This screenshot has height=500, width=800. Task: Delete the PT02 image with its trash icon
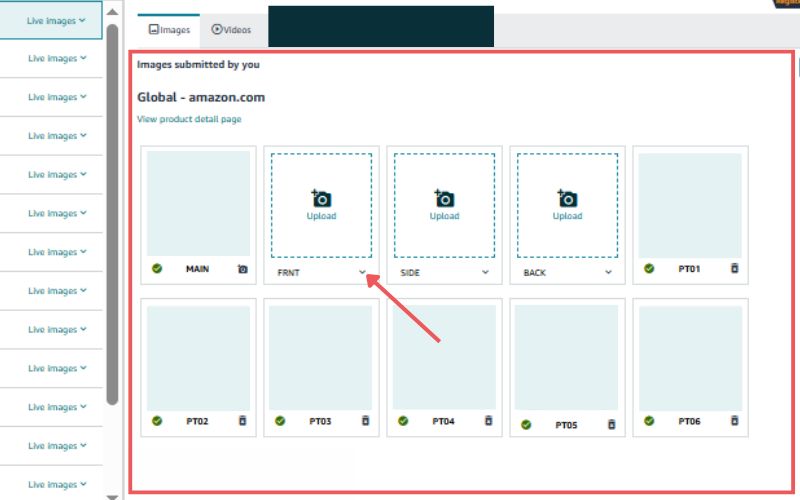[x=242, y=420]
